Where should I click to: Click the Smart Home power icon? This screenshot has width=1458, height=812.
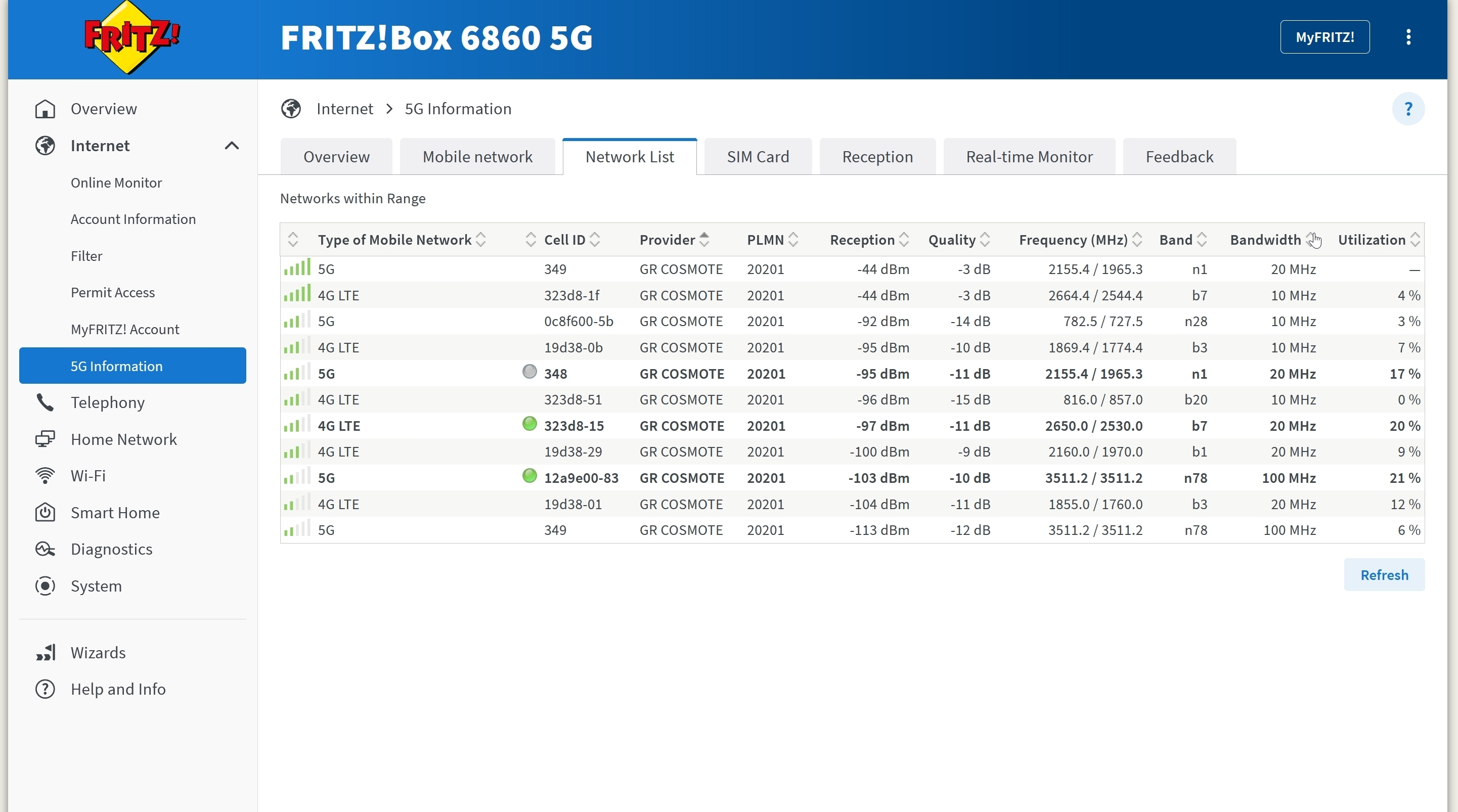[46, 512]
